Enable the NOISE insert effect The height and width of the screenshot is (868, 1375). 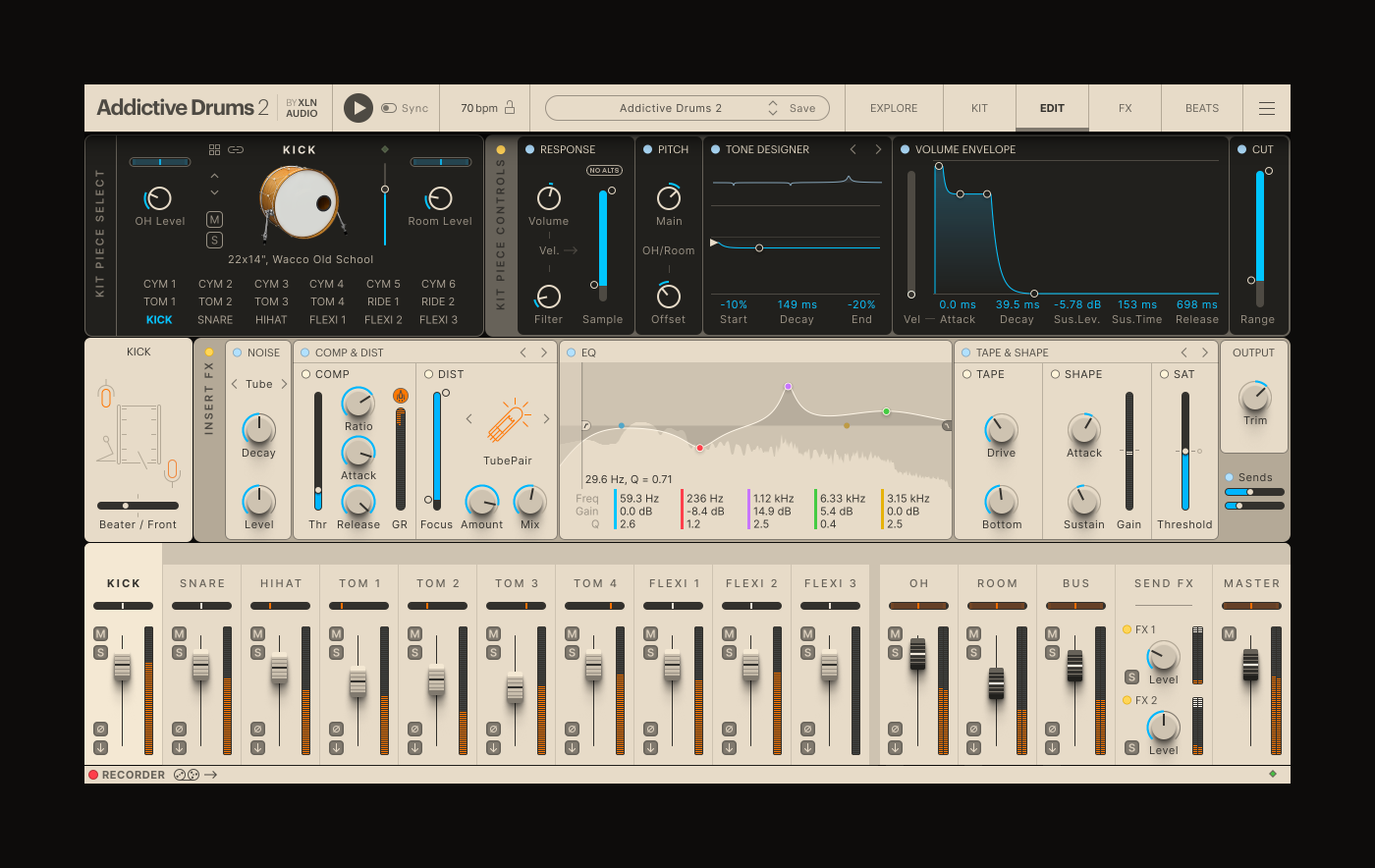237,353
